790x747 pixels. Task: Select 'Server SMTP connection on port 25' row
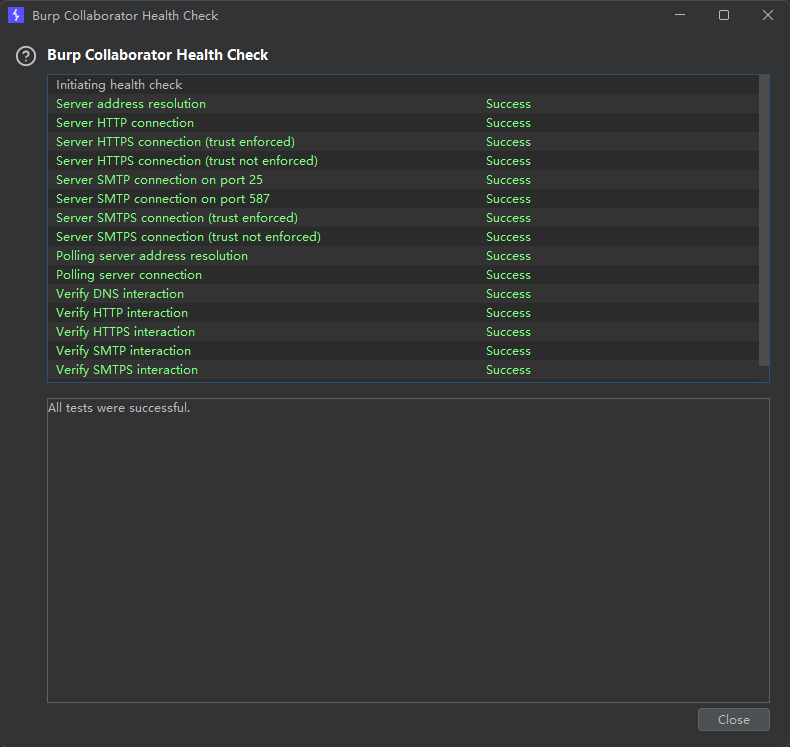tap(403, 180)
